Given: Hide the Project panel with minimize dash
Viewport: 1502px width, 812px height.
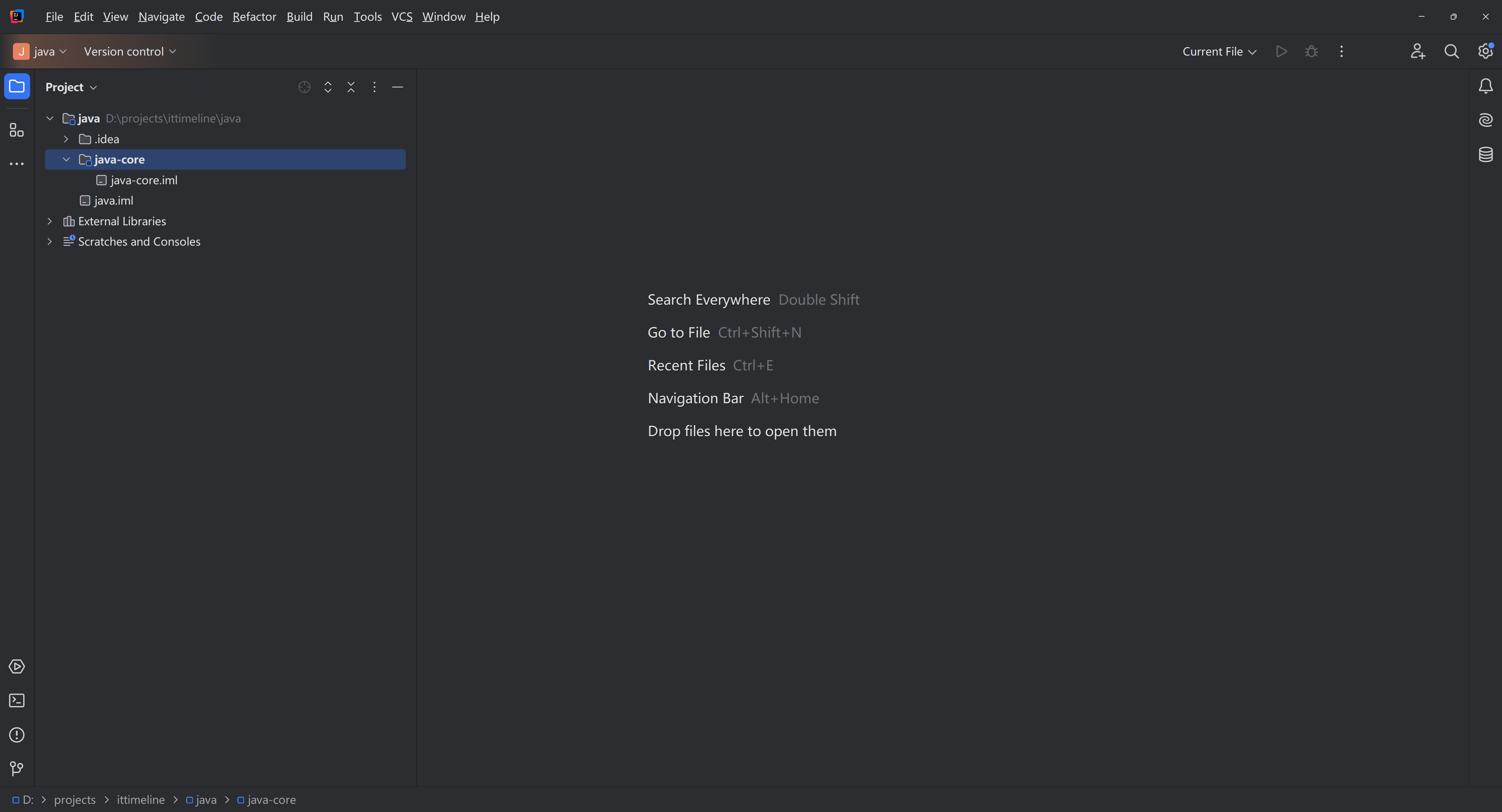Looking at the screenshot, I should (x=398, y=87).
